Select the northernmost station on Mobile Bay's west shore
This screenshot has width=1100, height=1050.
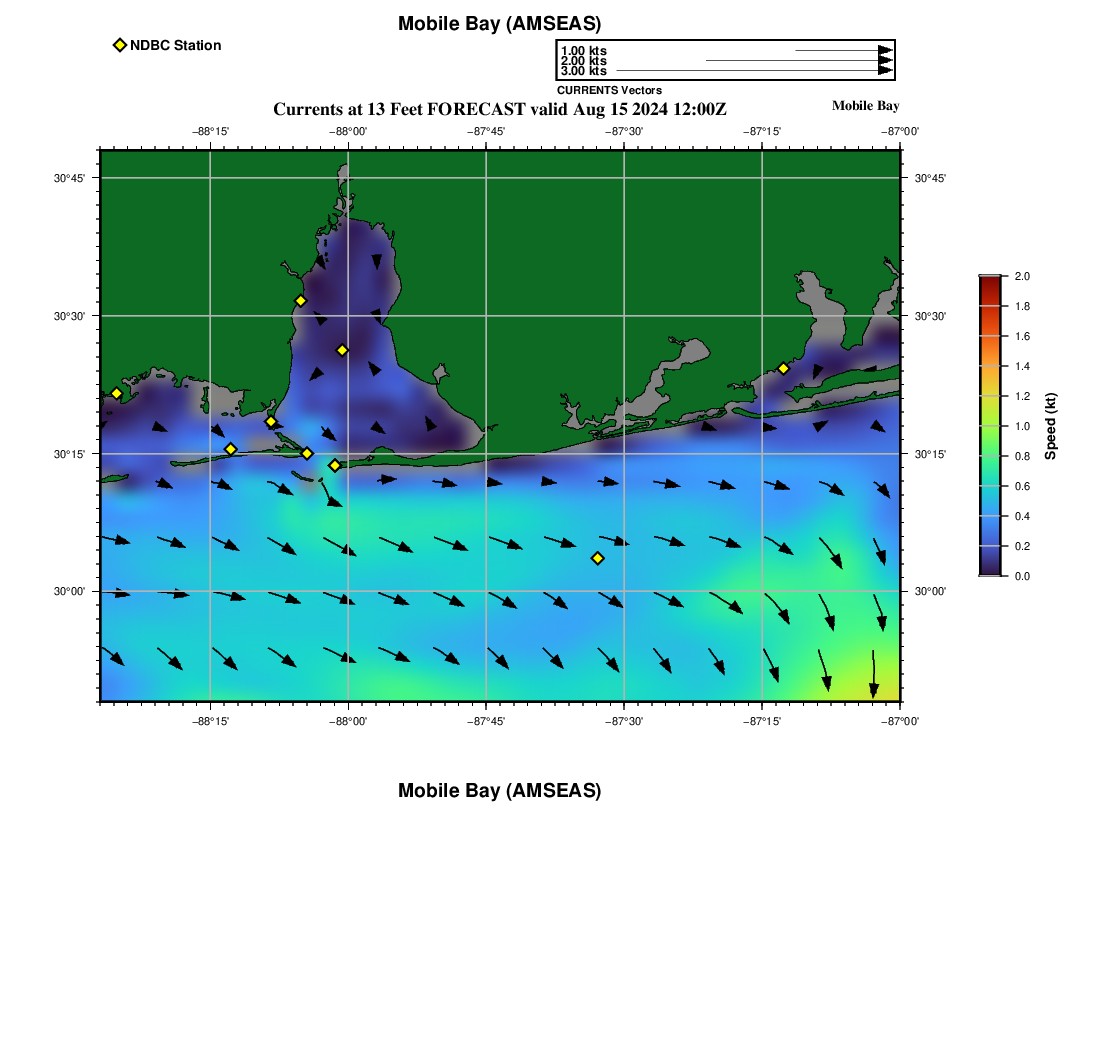(x=300, y=301)
